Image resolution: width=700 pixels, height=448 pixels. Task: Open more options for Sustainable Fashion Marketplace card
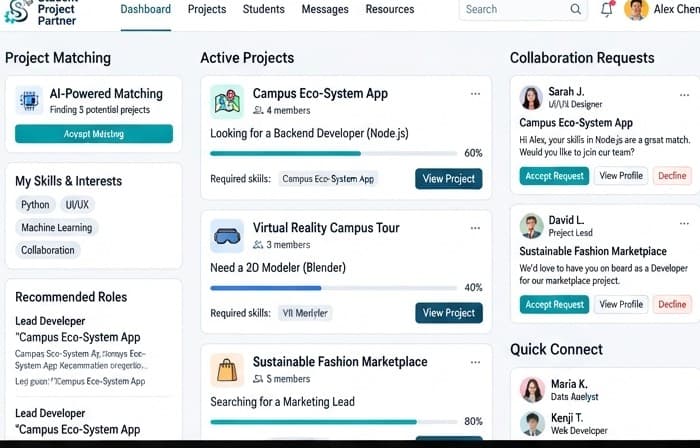[x=475, y=362]
